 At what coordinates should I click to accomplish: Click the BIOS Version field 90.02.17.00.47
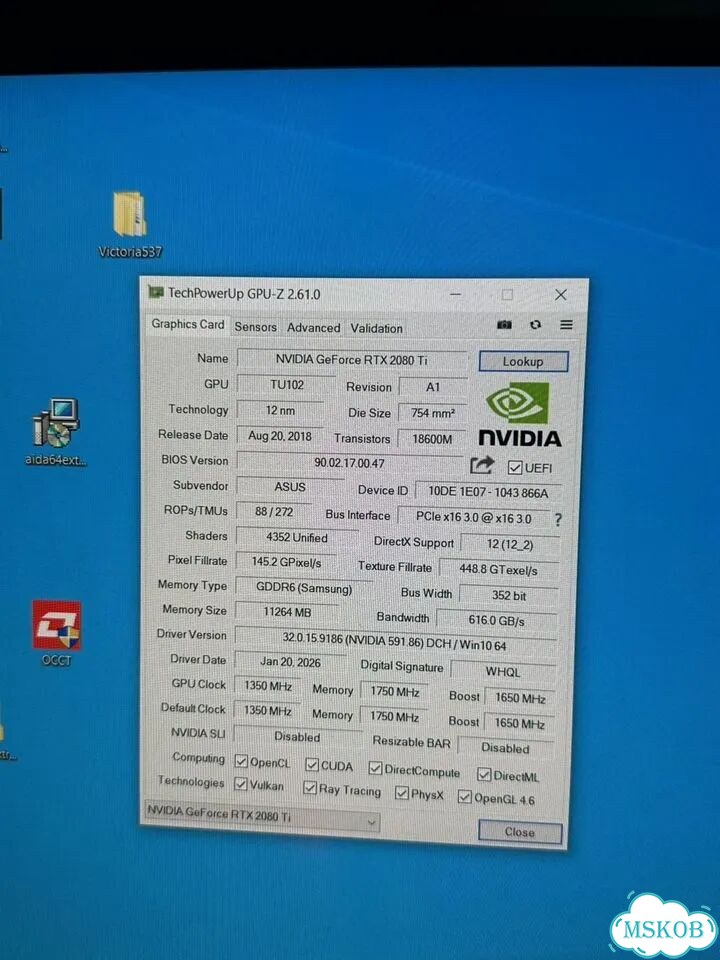click(x=349, y=463)
